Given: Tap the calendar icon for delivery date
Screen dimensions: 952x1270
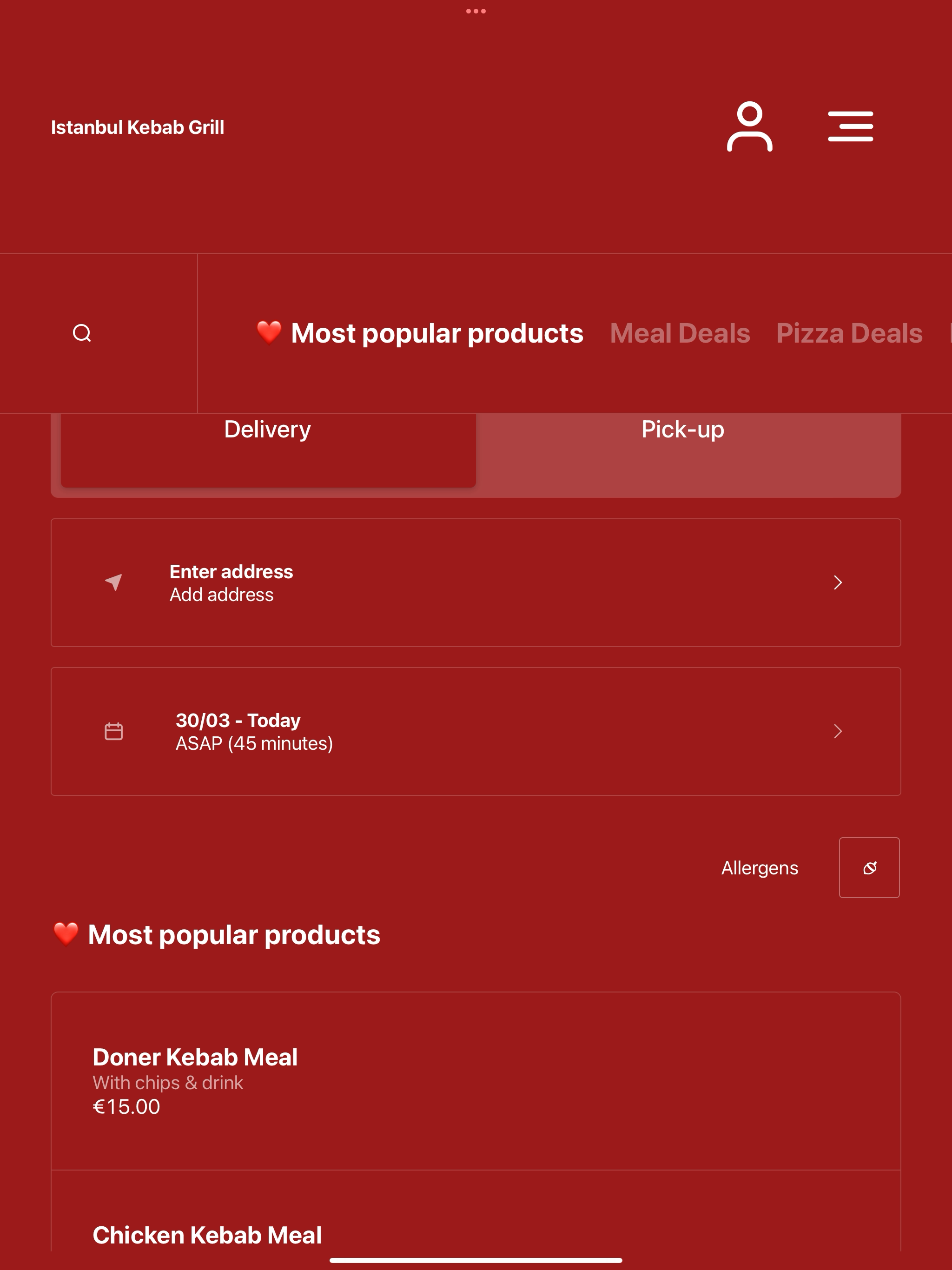Looking at the screenshot, I should (x=114, y=731).
